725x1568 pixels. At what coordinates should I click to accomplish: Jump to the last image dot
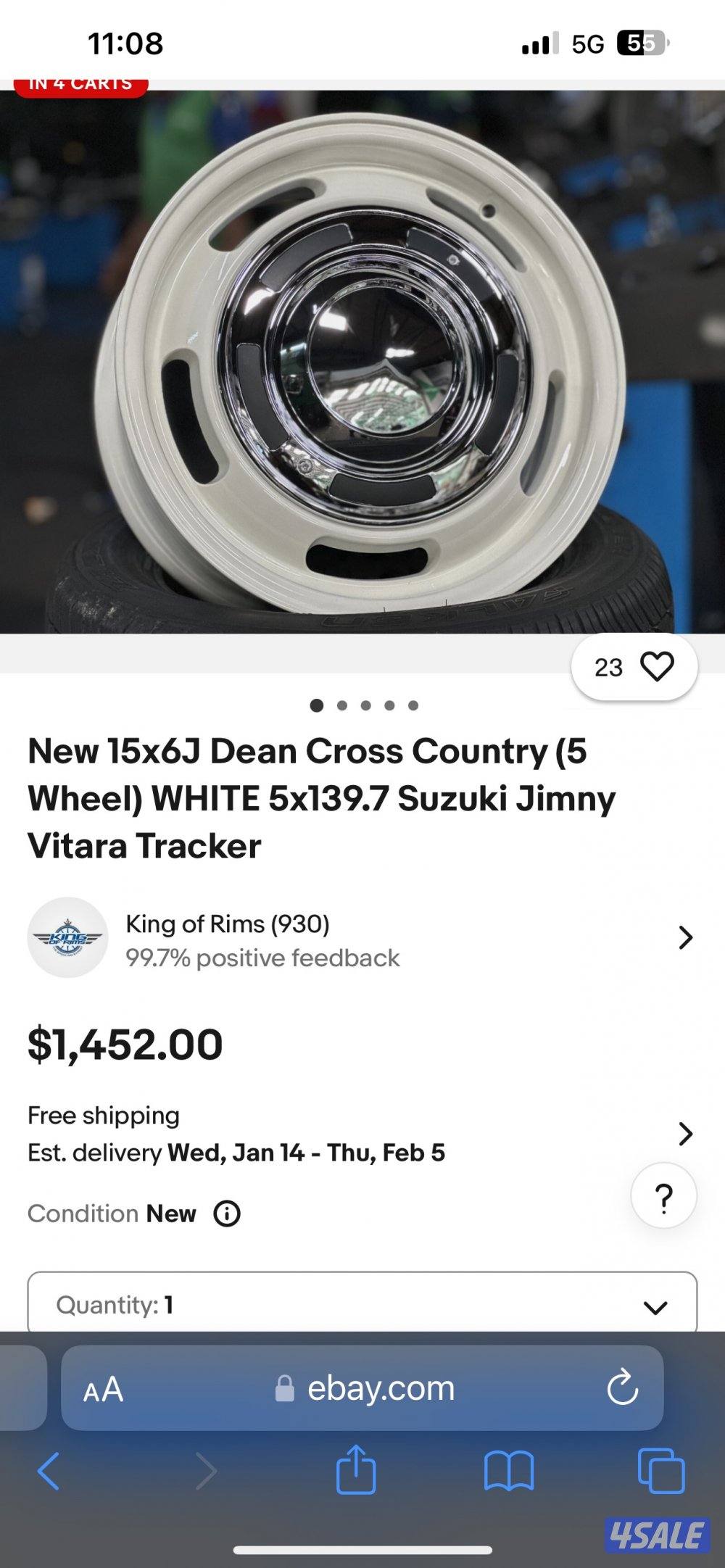pos(413,705)
